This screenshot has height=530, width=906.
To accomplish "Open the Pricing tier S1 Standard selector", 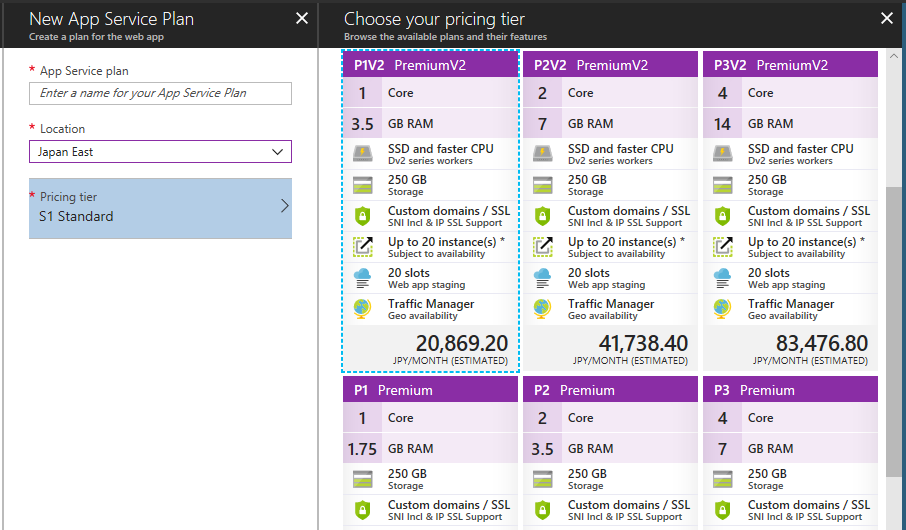I will tap(160, 208).
